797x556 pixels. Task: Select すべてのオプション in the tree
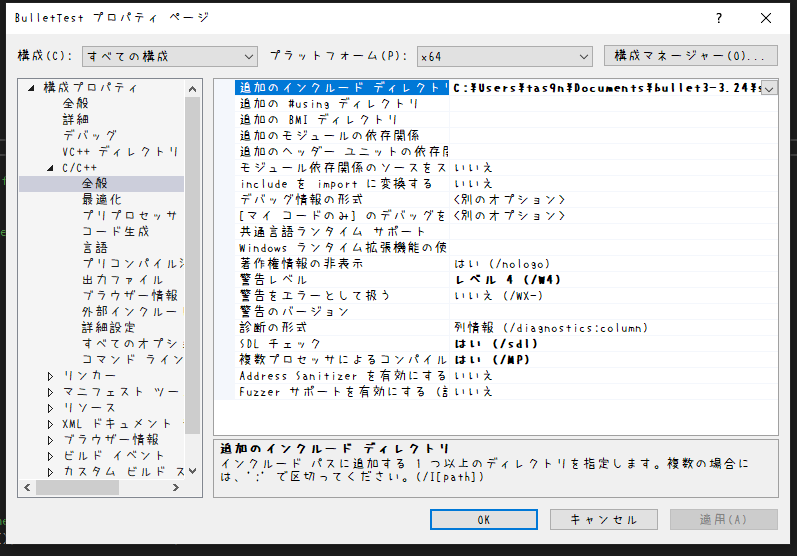[132, 344]
